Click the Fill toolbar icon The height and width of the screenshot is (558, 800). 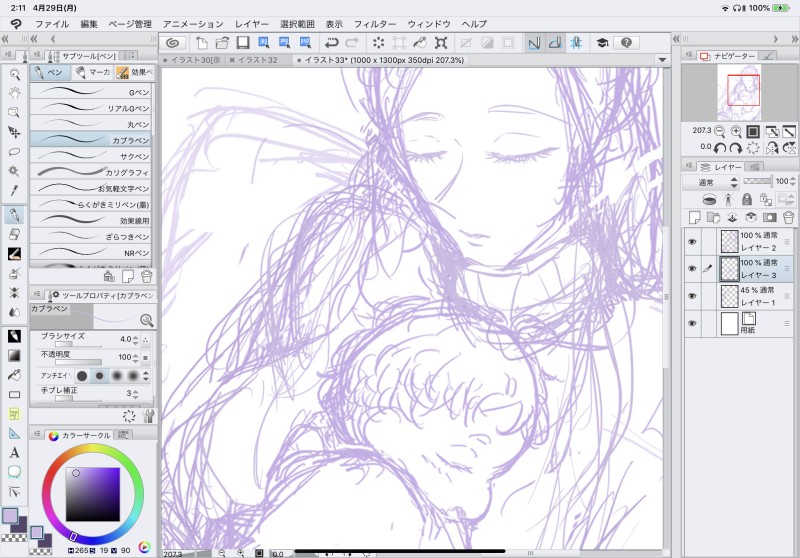click(420, 43)
